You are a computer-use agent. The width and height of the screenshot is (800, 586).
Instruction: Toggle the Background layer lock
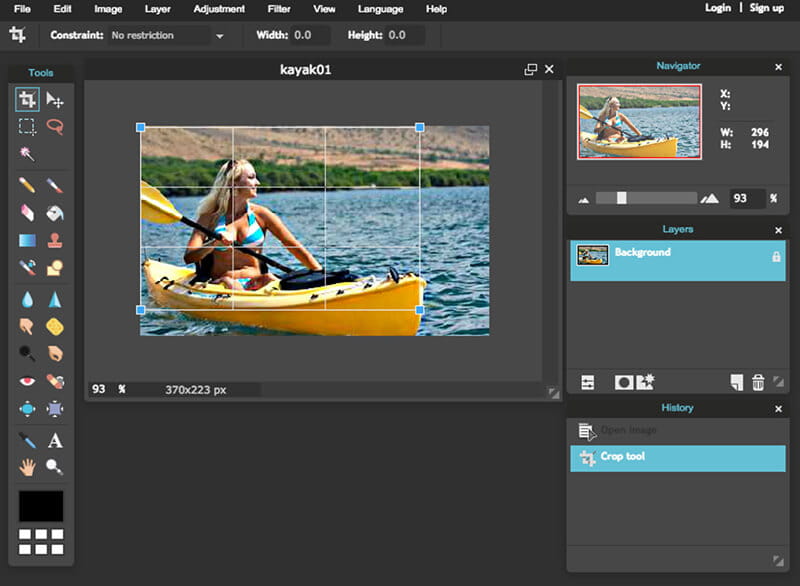point(776,257)
